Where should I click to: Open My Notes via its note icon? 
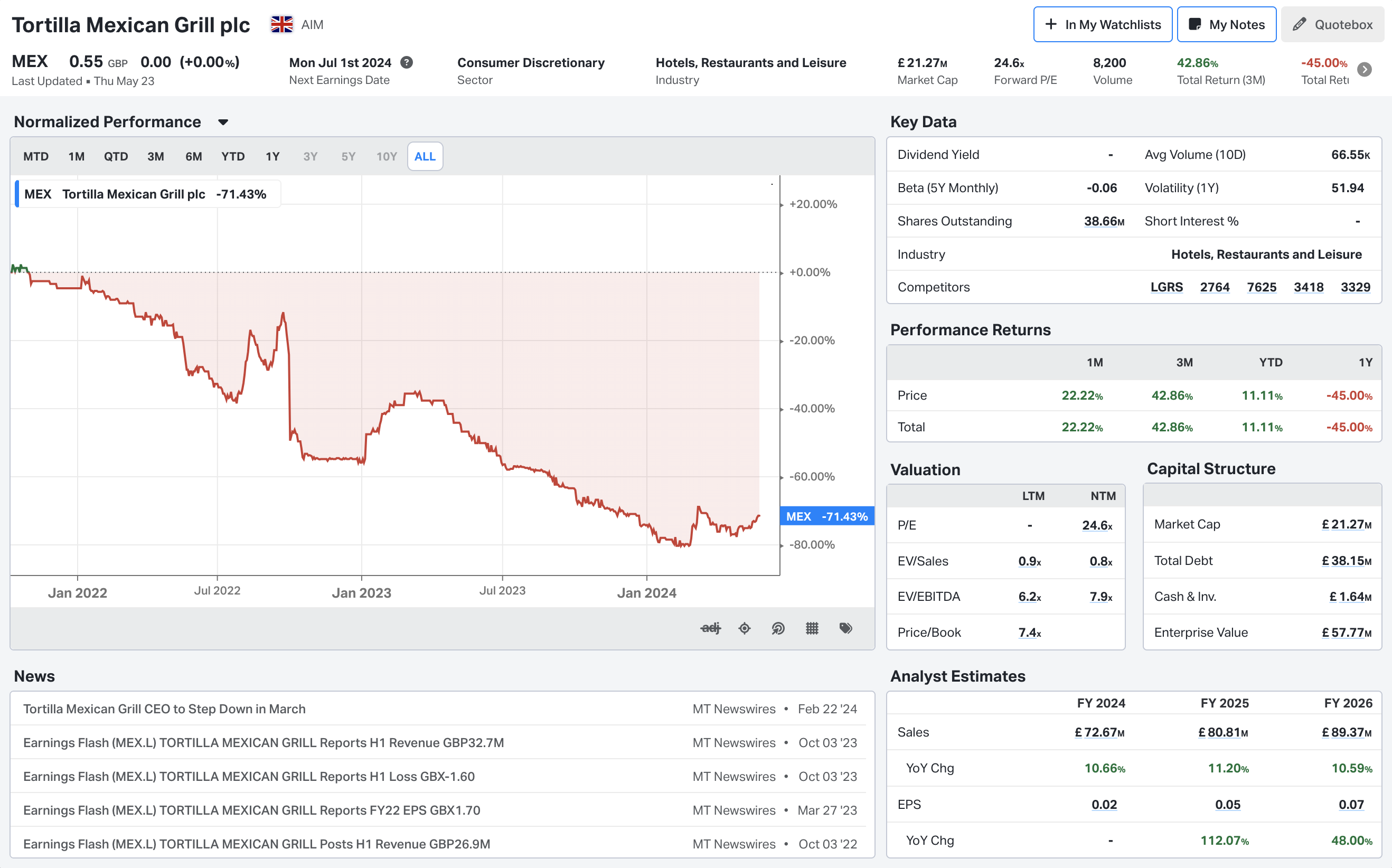(1195, 24)
